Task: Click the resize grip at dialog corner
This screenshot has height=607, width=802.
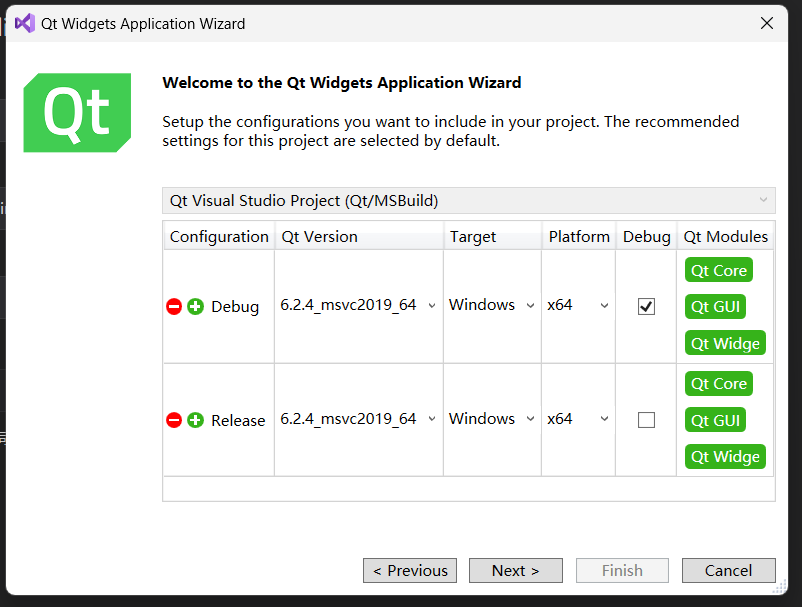Action: coord(779,587)
